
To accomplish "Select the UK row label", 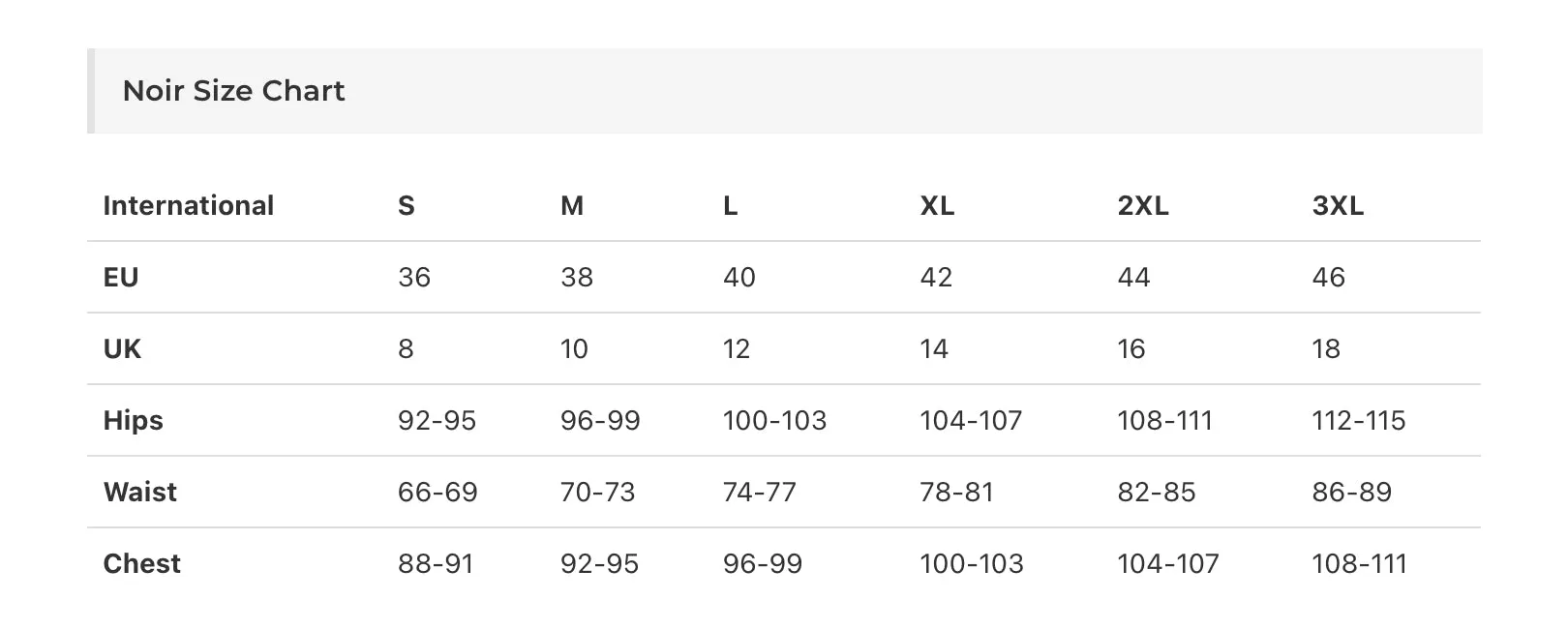I will tap(122, 348).
